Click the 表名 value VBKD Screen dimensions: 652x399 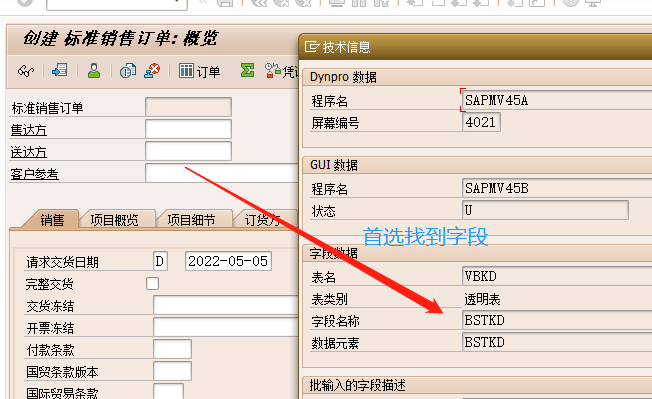coord(557,276)
